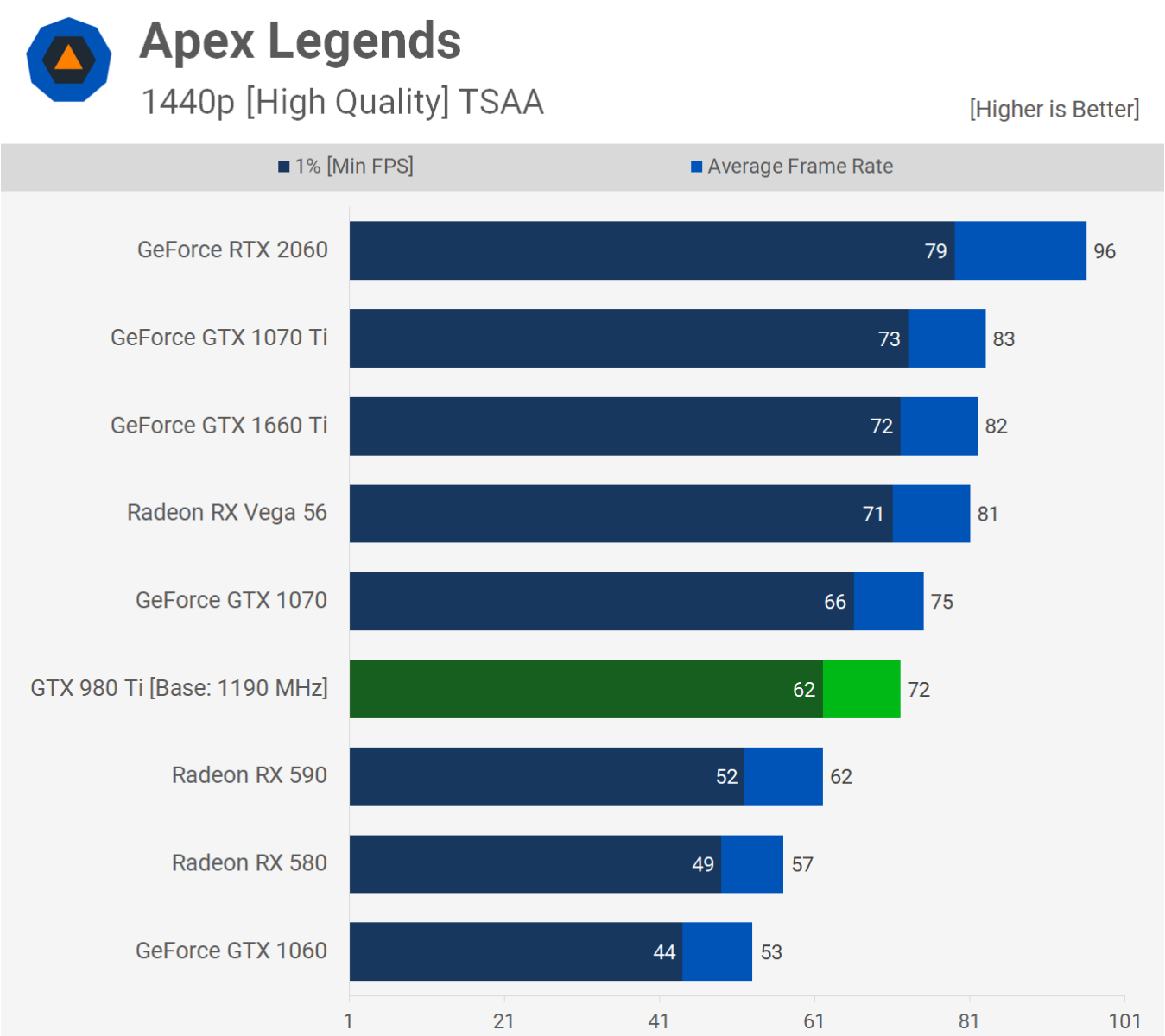
Task: Click the blue average segment for Radeon RX 580
Action: tap(752, 864)
